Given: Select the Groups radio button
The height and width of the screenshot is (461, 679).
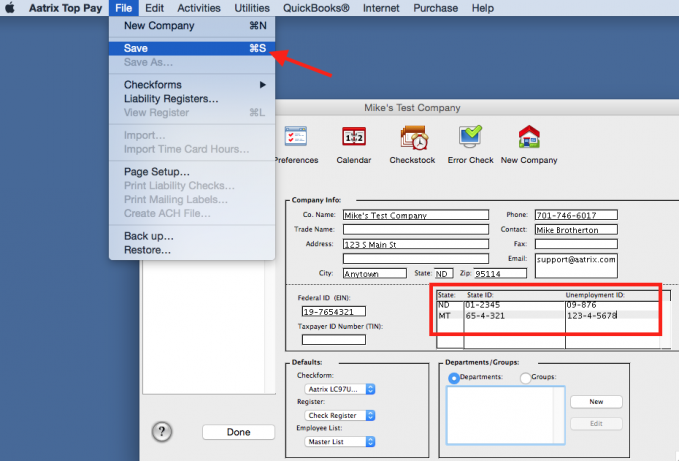Looking at the screenshot, I should (526, 377).
